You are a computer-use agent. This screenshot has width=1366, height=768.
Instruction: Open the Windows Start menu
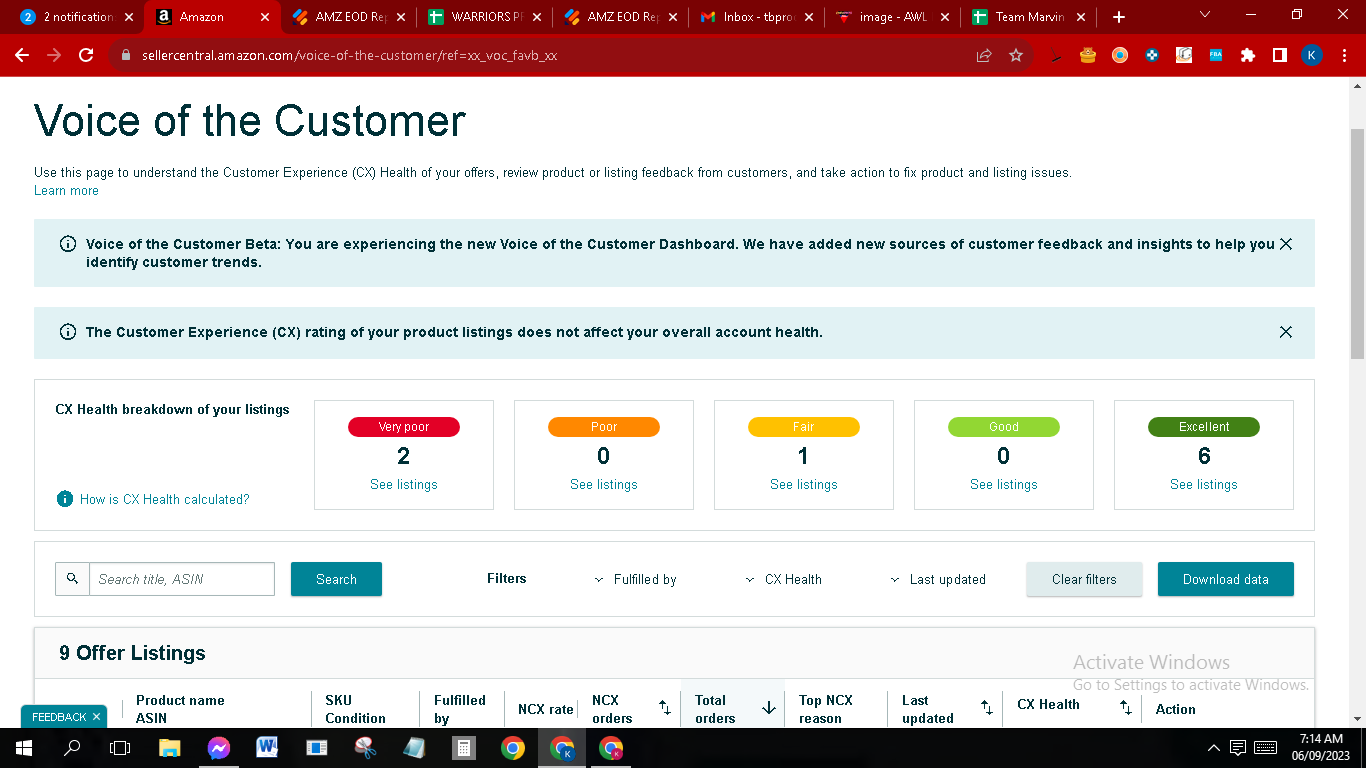pyautogui.click(x=23, y=748)
